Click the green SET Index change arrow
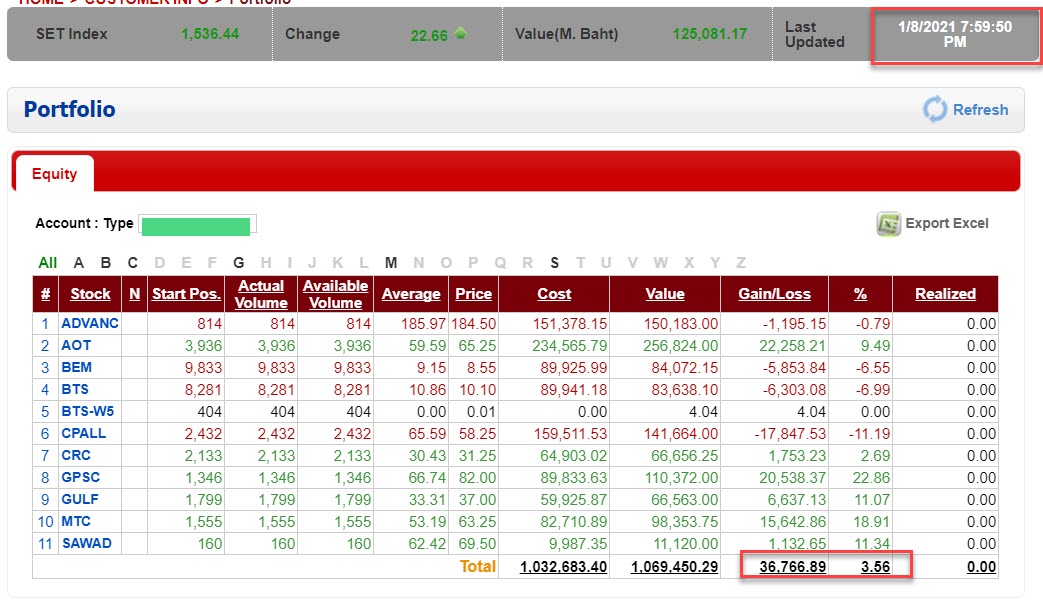Viewport: 1043px width, 602px height. (x=460, y=33)
